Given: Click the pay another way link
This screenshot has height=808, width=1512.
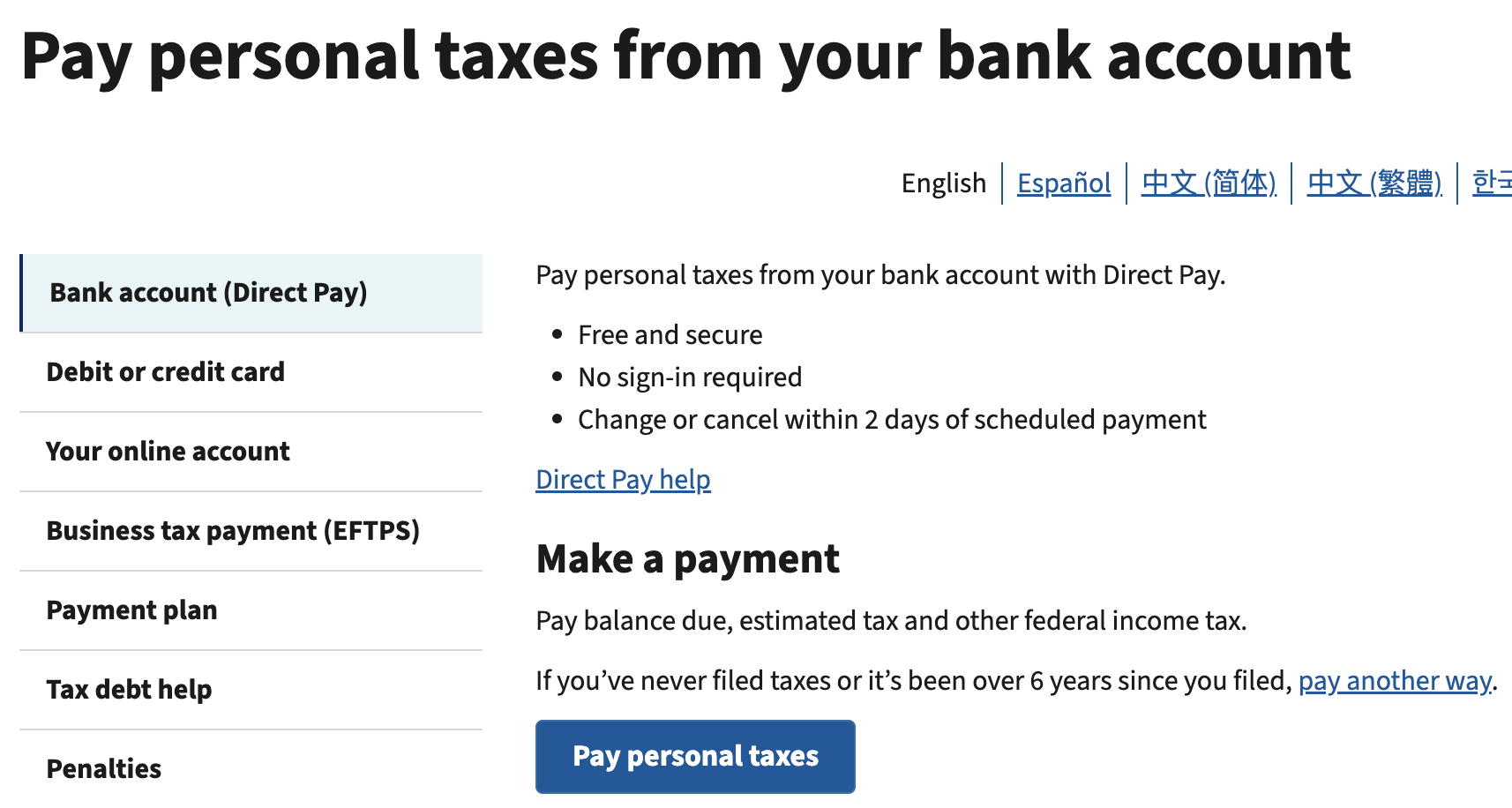Looking at the screenshot, I should click(x=1394, y=680).
